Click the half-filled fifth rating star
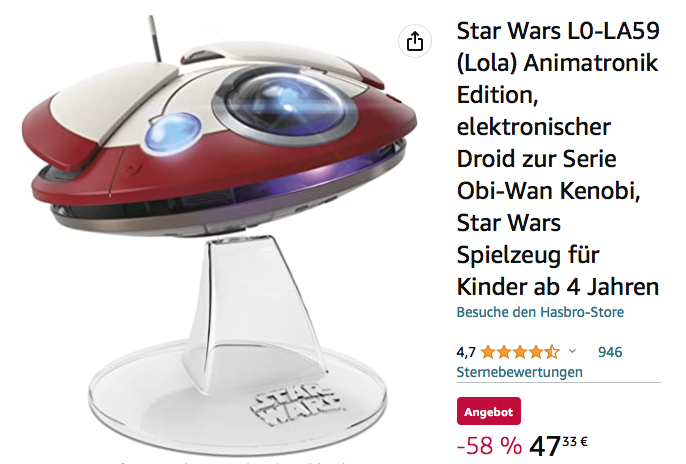The height and width of the screenshot is (464, 686). pyautogui.click(x=552, y=352)
